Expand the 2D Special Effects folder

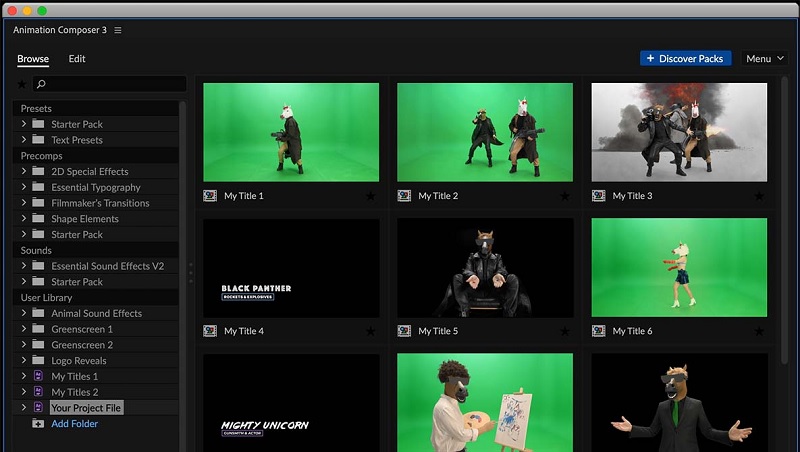23,171
